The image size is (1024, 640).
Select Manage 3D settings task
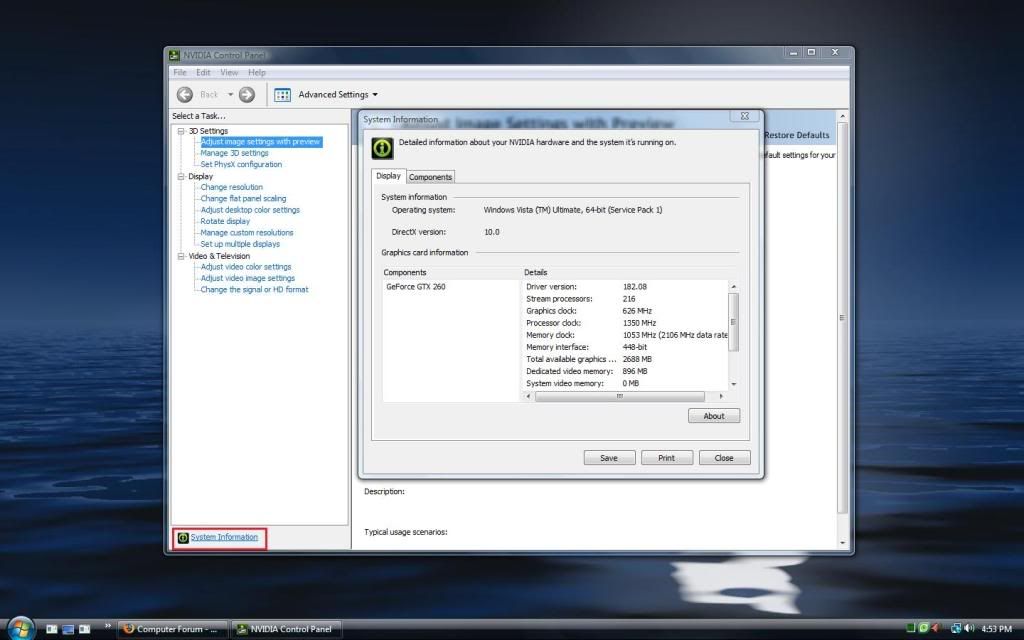coord(234,153)
